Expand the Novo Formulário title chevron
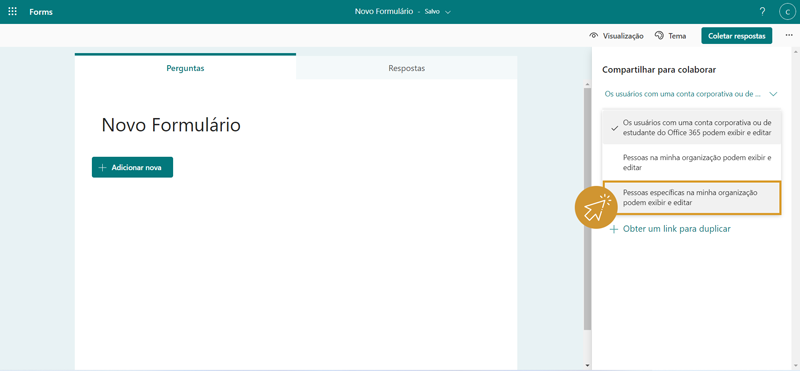800x371 pixels. 448,12
